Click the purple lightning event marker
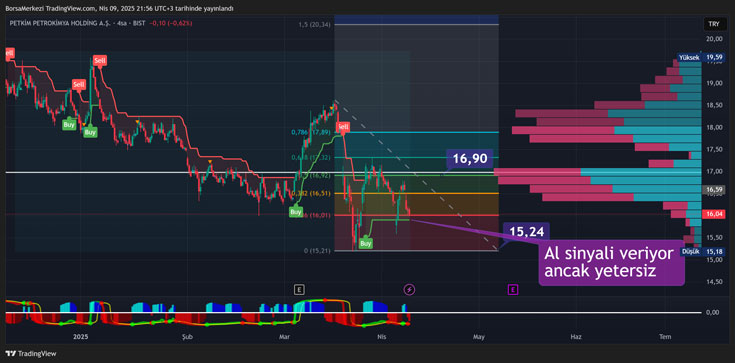735x363 pixels. click(410, 289)
